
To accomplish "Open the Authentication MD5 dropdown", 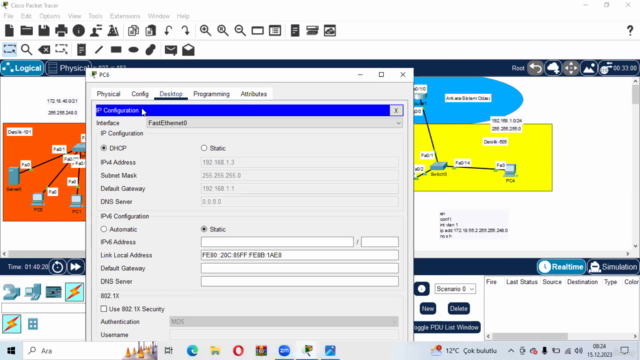I will pos(284,322).
